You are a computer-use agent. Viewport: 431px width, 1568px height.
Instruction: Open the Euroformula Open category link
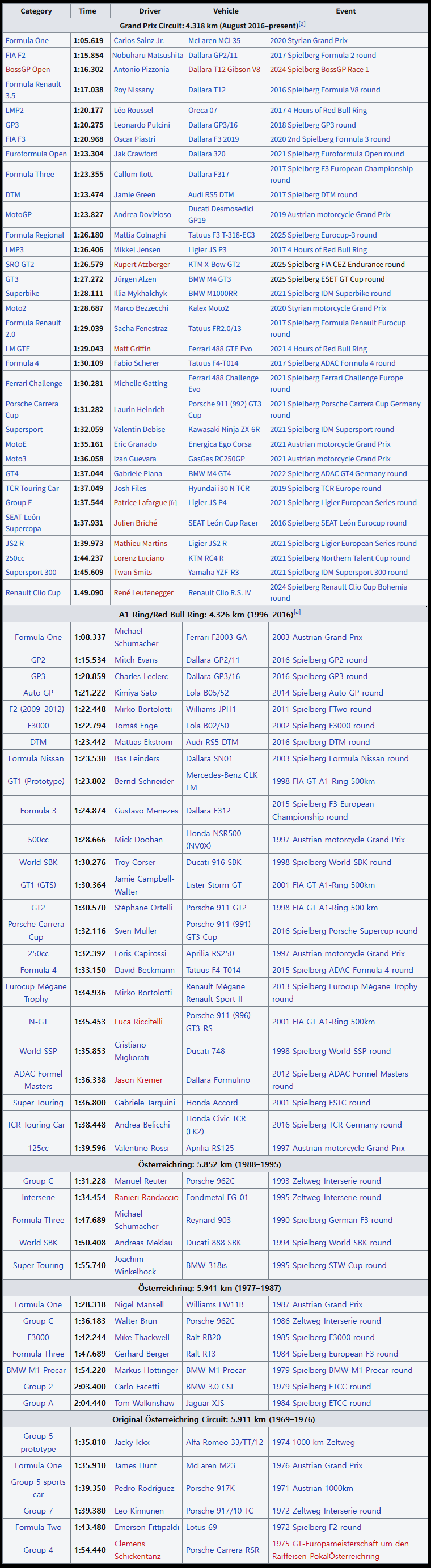[x=36, y=154]
